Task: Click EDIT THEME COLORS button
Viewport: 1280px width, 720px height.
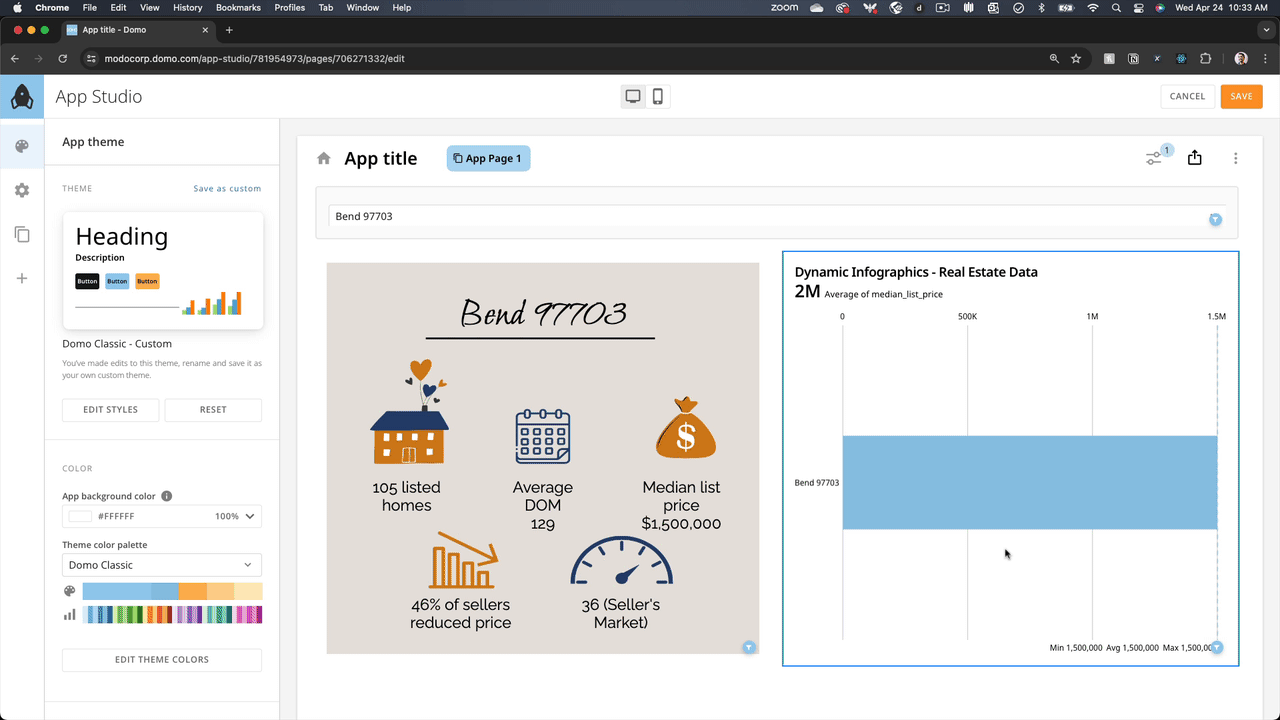Action: [x=162, y=660]
